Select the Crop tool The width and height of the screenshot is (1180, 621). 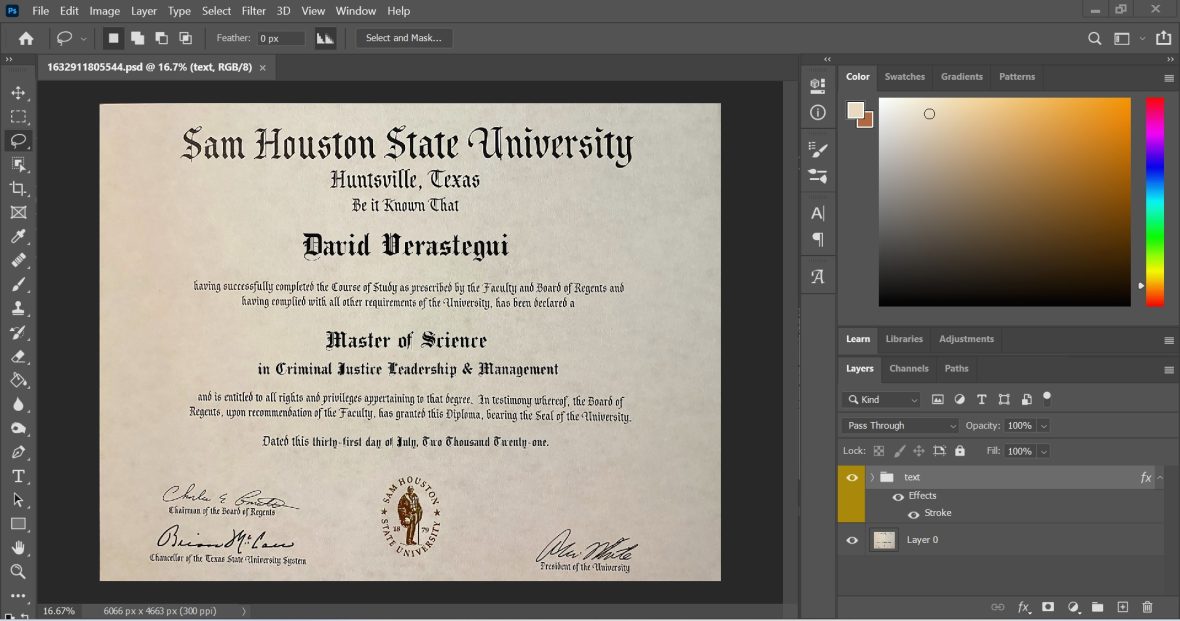(18, 188)
